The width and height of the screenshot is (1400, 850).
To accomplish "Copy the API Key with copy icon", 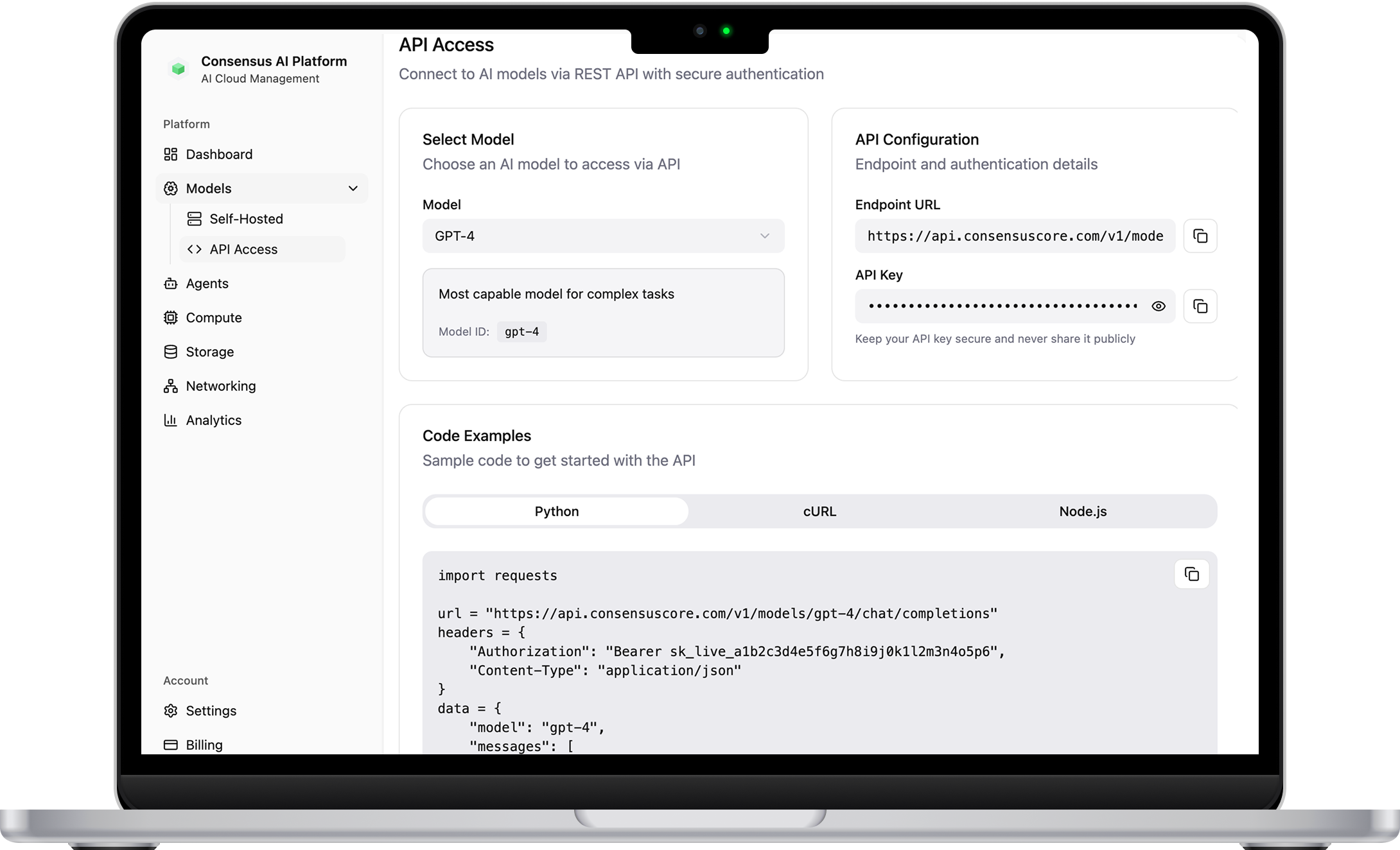I will click(1200, 306).
